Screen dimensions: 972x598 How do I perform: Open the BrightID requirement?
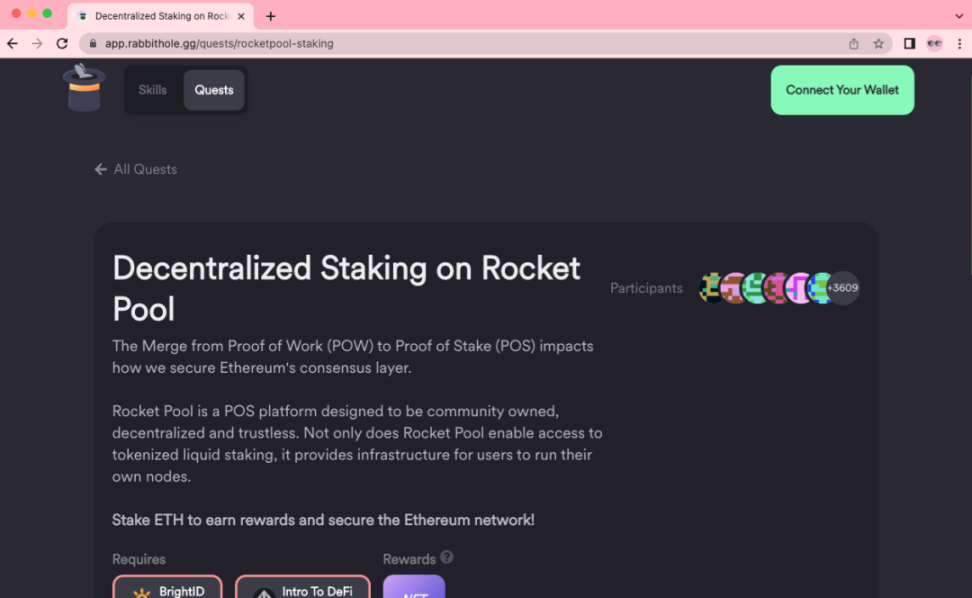click(167, 587)
